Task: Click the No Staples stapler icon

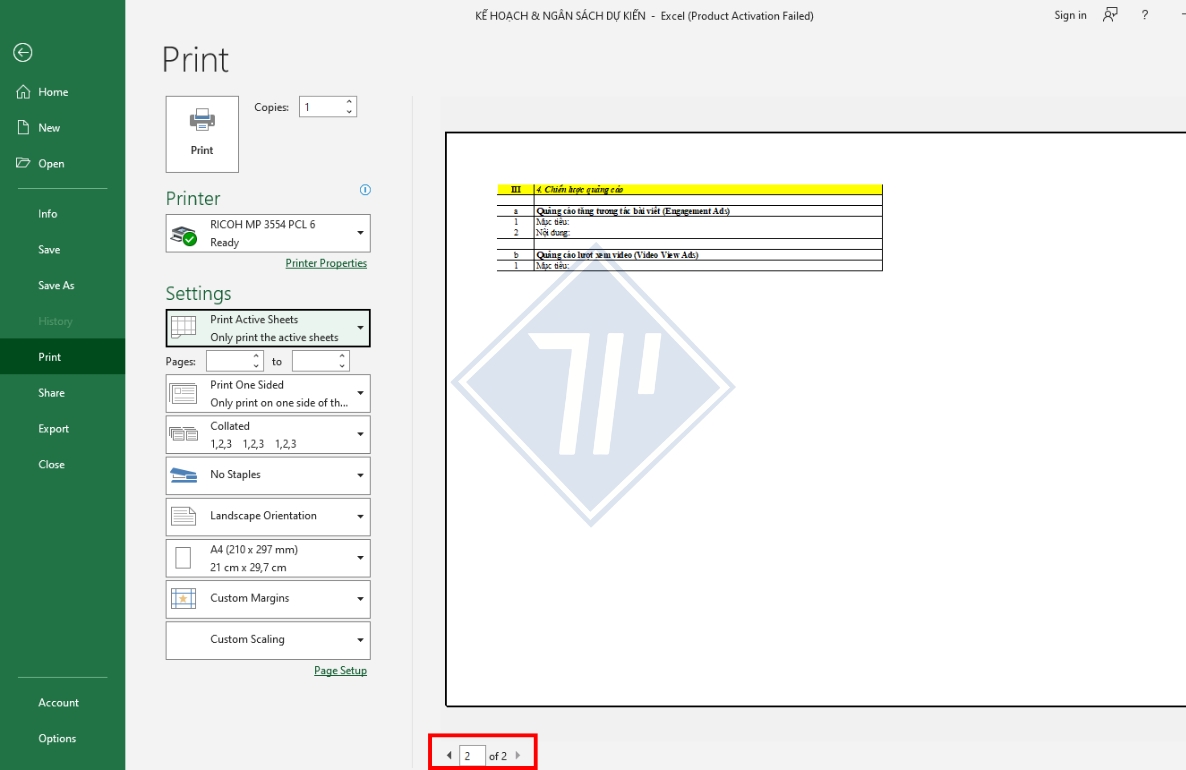Action: (184, 474)
